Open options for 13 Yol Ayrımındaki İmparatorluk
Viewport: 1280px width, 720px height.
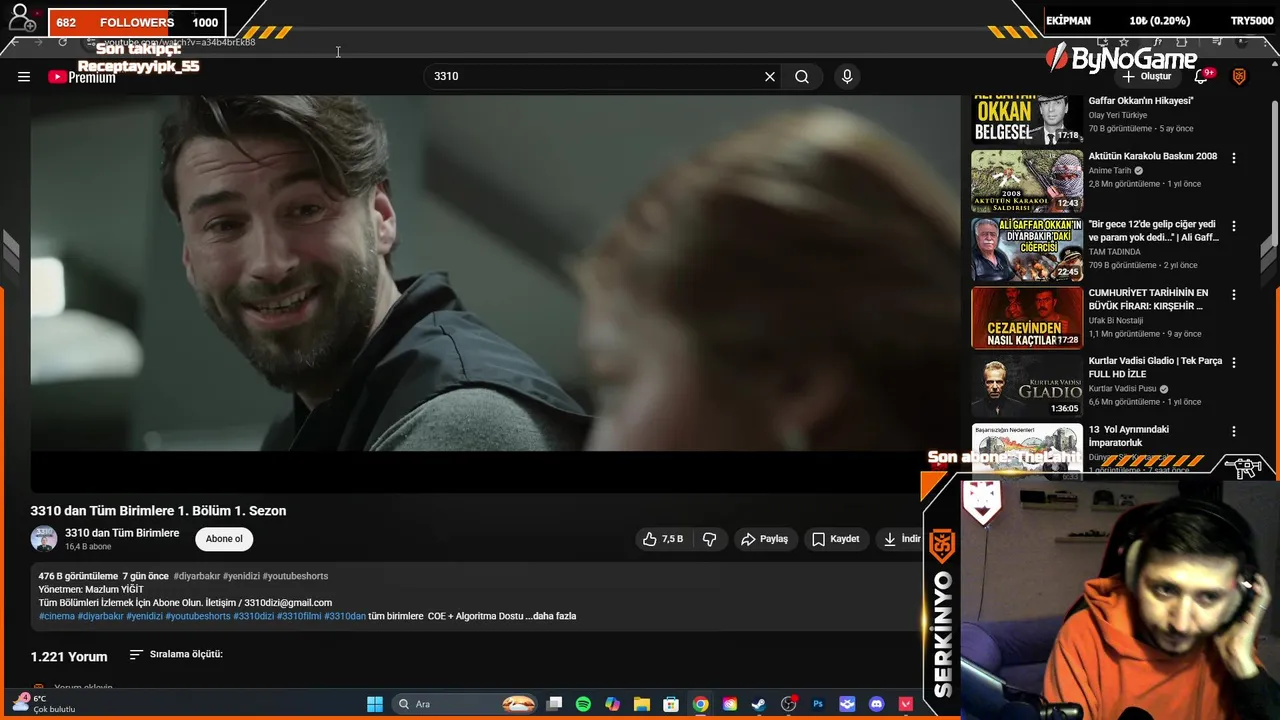click(1234, 431)
